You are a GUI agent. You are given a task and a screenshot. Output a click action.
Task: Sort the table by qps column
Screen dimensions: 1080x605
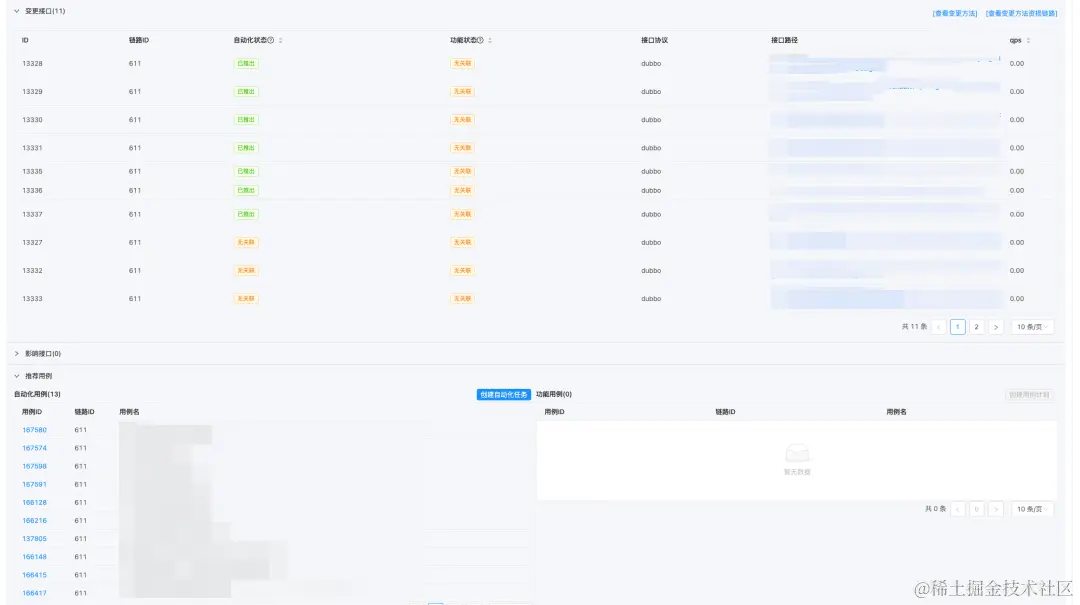pos(1028,41)
